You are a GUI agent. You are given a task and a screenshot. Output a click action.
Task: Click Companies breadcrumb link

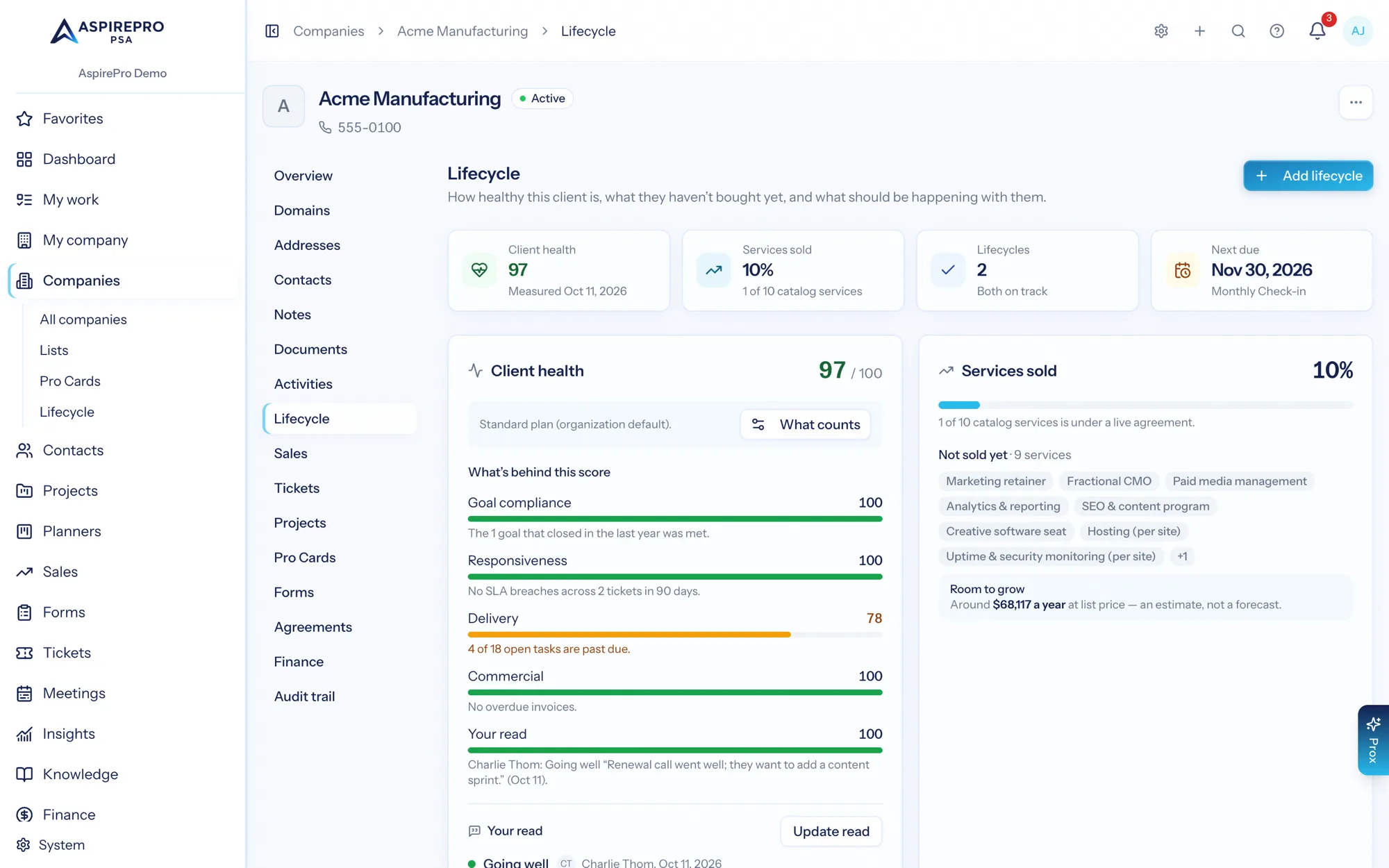[x=328, y=31]
